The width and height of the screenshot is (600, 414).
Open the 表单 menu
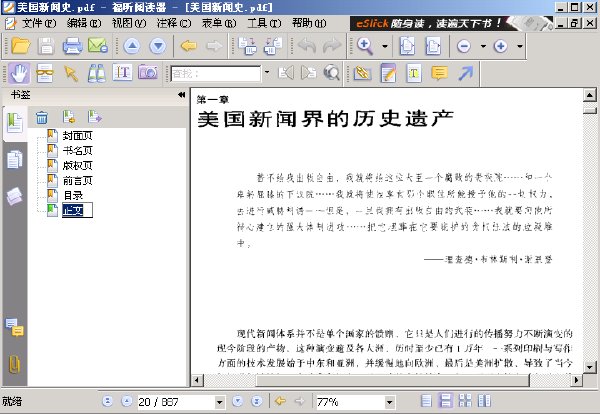pos(219,23)
